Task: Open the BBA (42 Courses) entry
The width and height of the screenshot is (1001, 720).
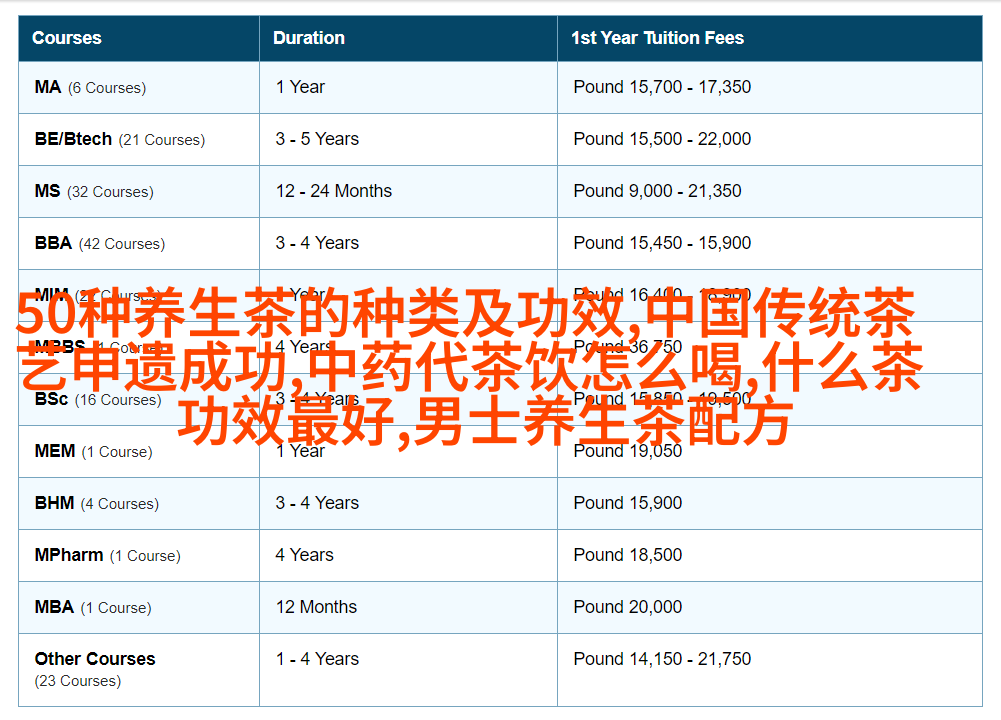Action: point(99,243)
